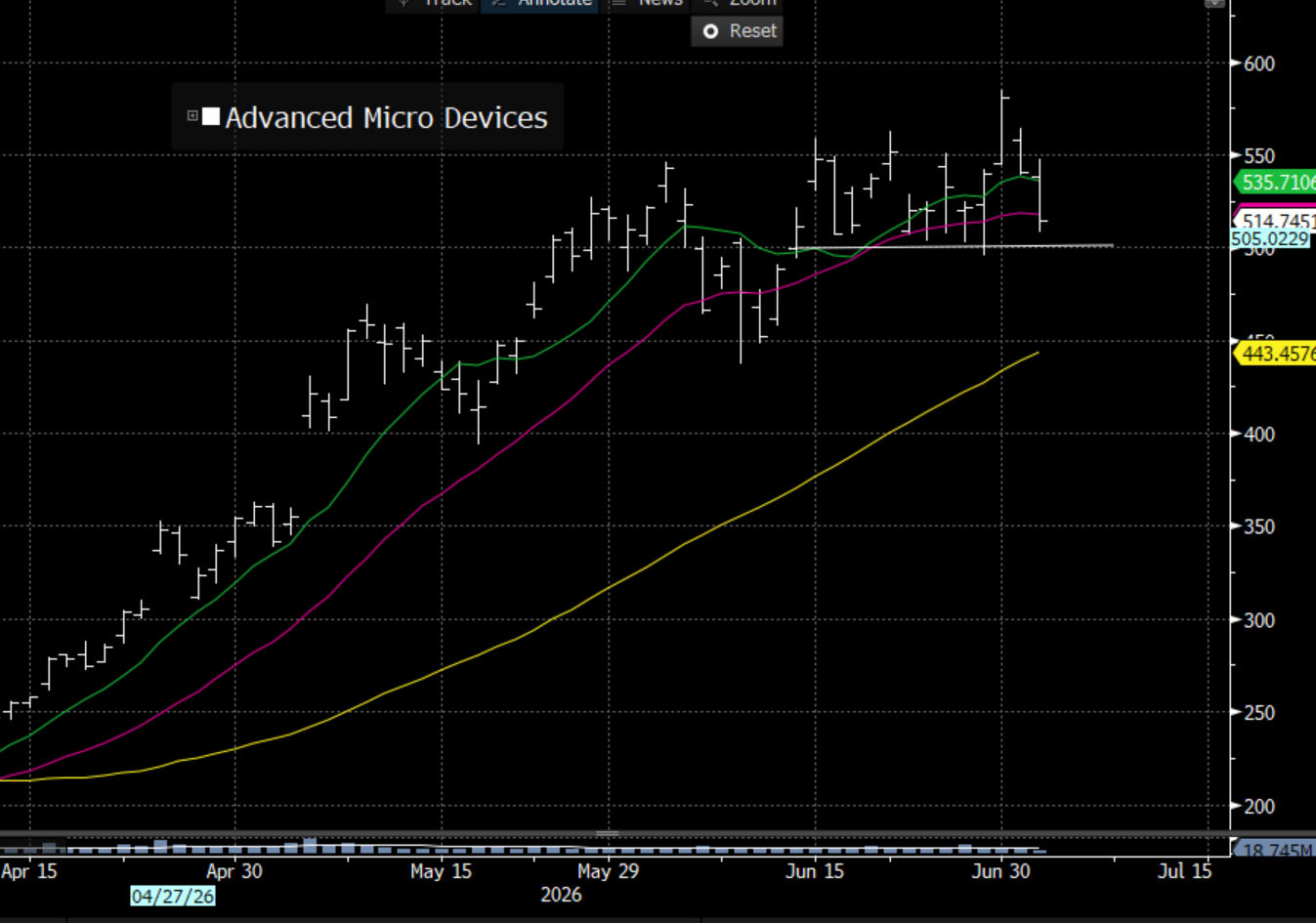Select the yellow 443.4576 moving average tag

[1276, 354]
